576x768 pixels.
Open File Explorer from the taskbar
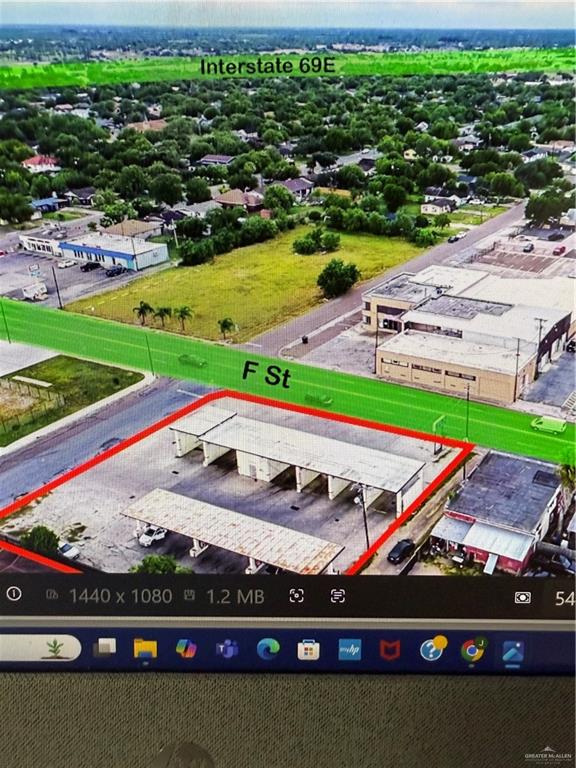tap(145, 648)
